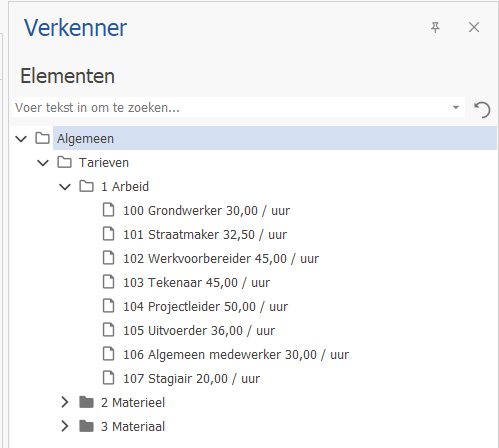Select '106 Algemeen medewerker 30,00 / uur'
Screen dimensions: 499x448
tap(236, 355)
